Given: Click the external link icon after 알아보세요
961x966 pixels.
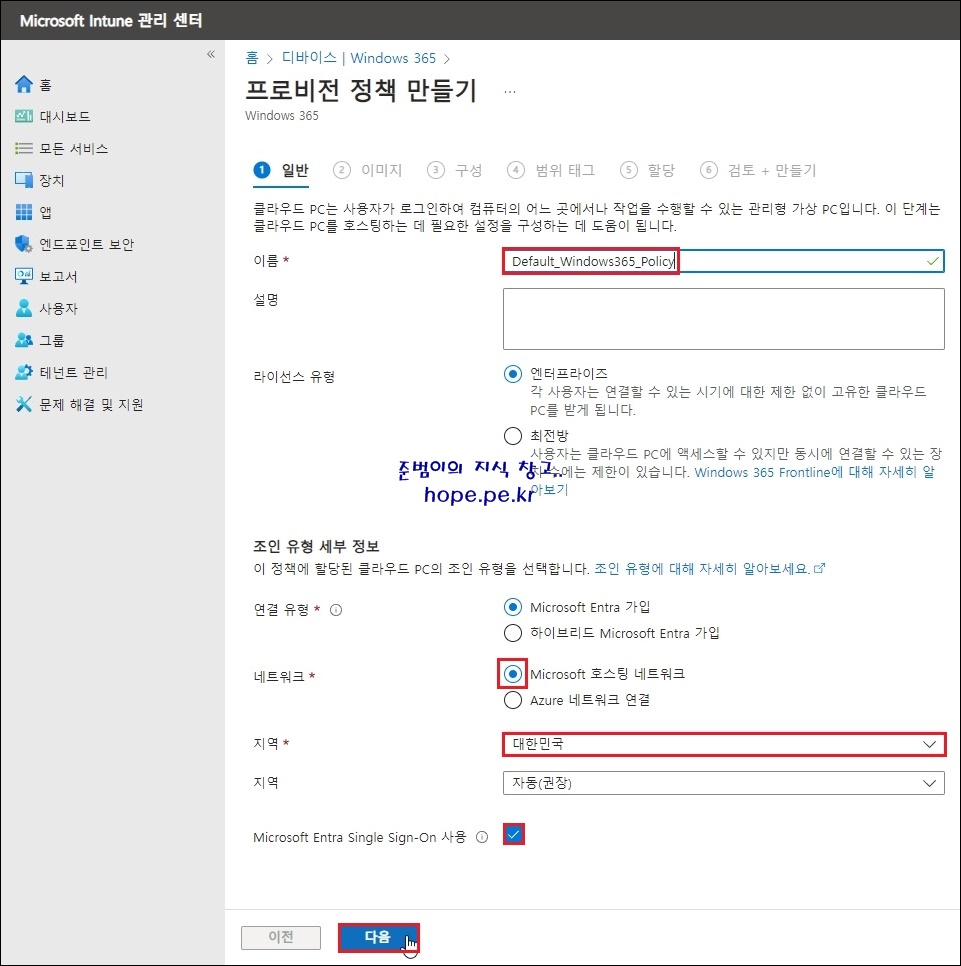Looking at the screenshot, I should click(x=819, y=568).
